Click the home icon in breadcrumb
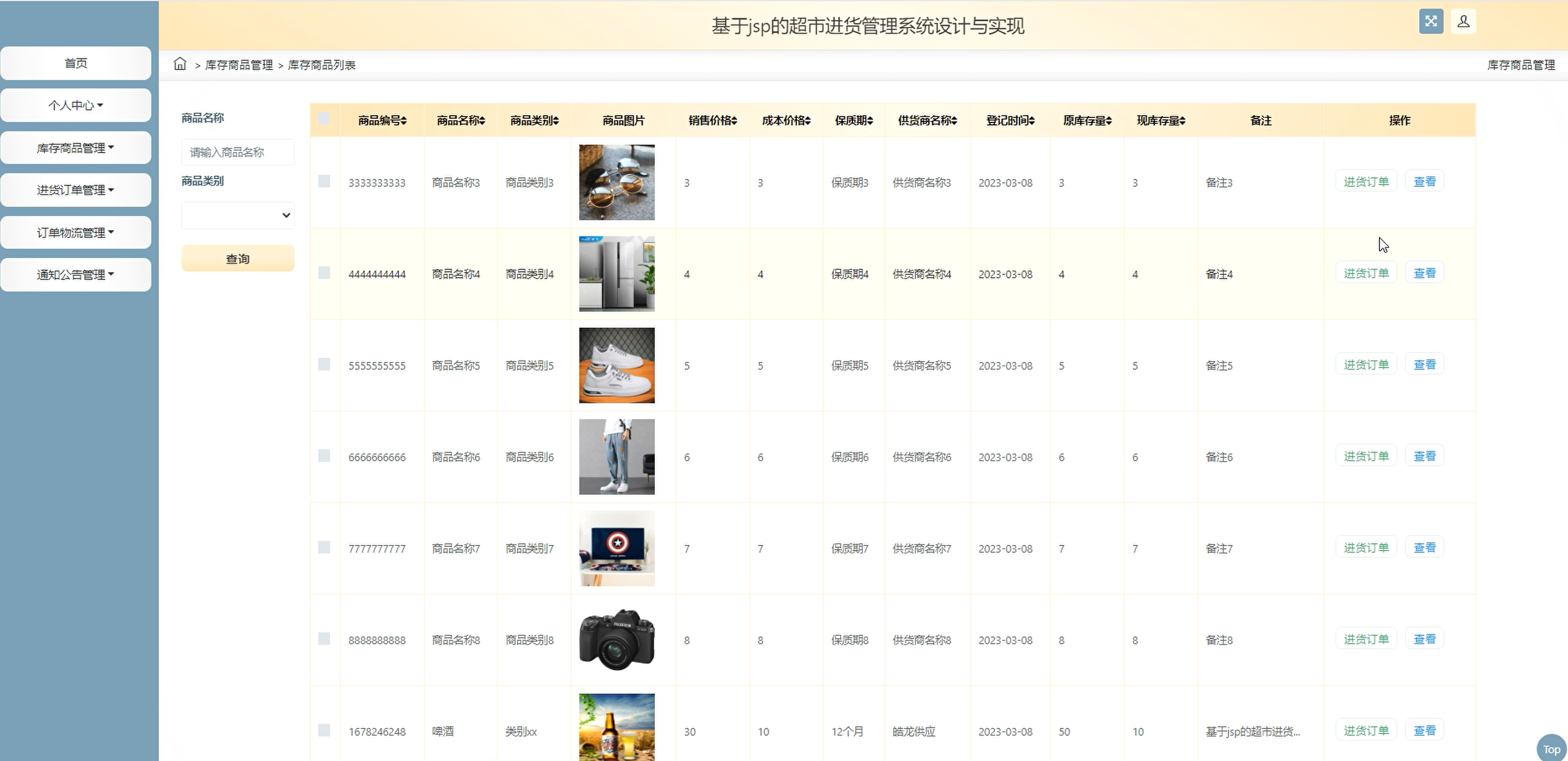The image size is (1568, 761). [x=180, y=64]
